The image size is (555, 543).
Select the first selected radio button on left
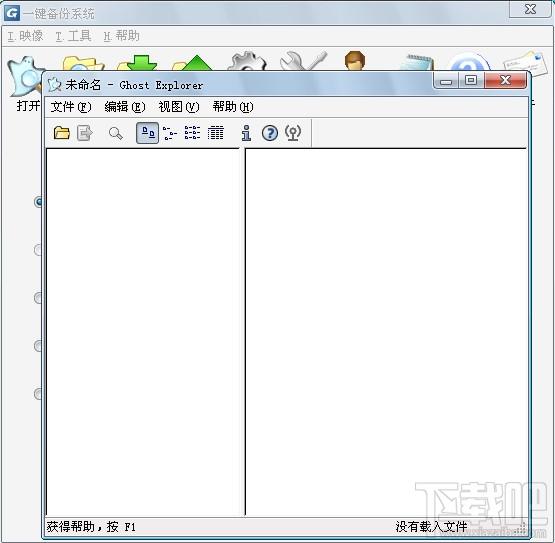38,202
